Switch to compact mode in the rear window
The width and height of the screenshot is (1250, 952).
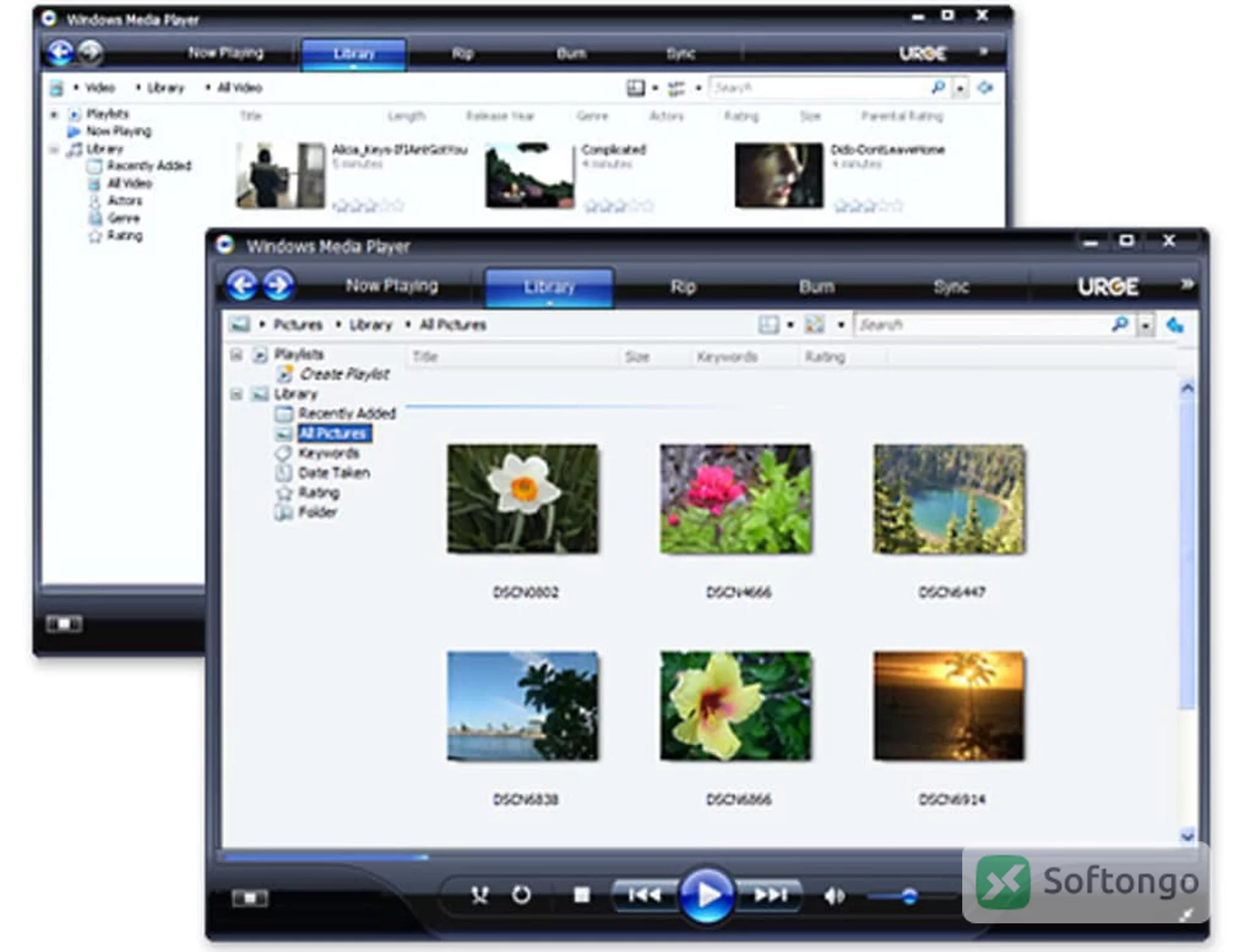click(x=64, y=624)
